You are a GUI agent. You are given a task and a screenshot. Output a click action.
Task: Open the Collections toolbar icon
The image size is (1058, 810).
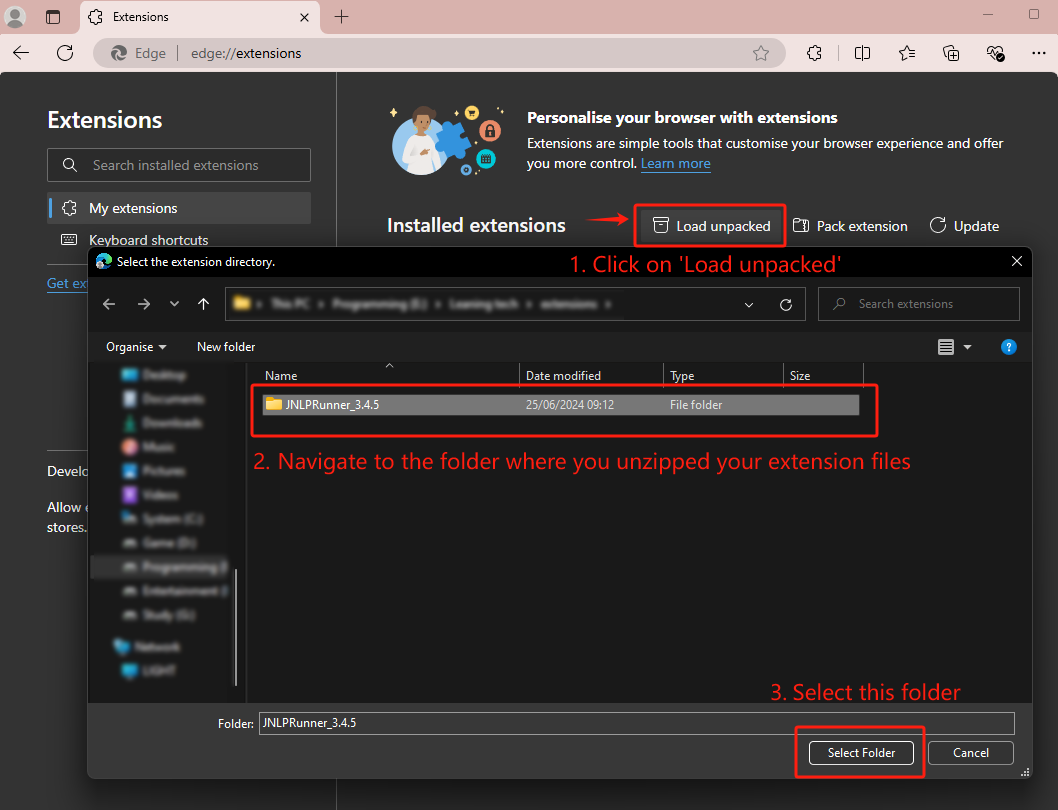tap(951, 53)
